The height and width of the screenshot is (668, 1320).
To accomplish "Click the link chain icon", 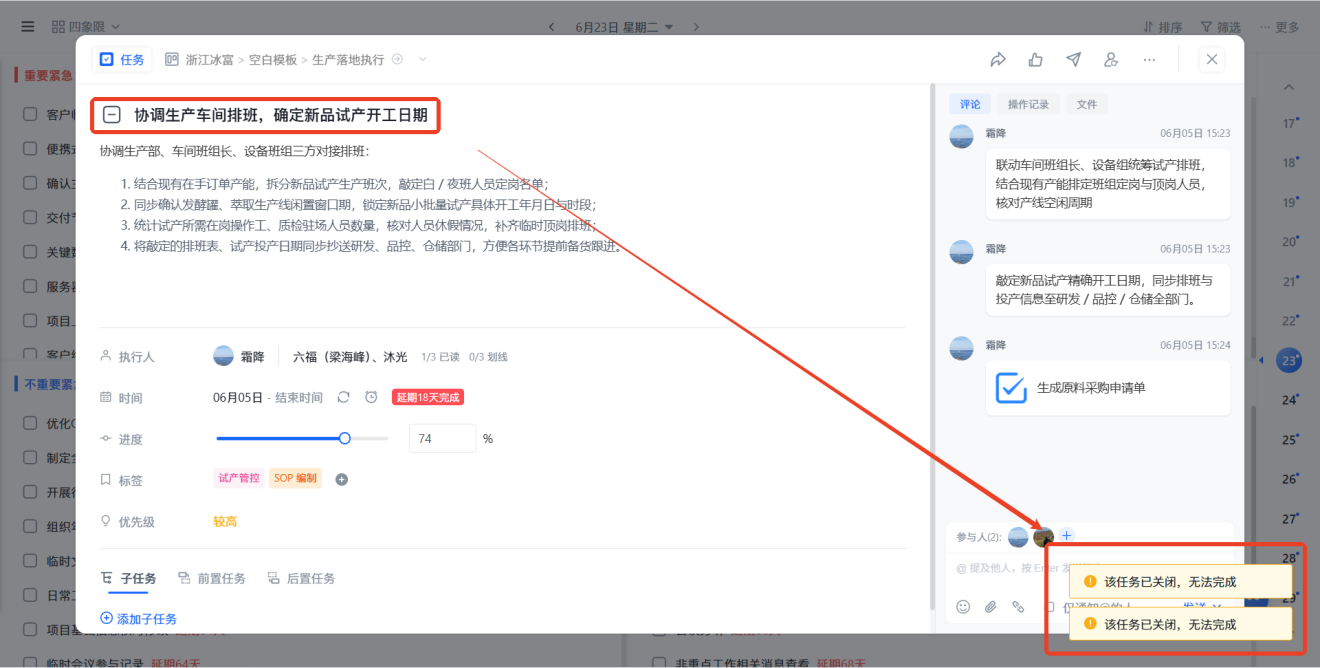I will (1018, 606).
